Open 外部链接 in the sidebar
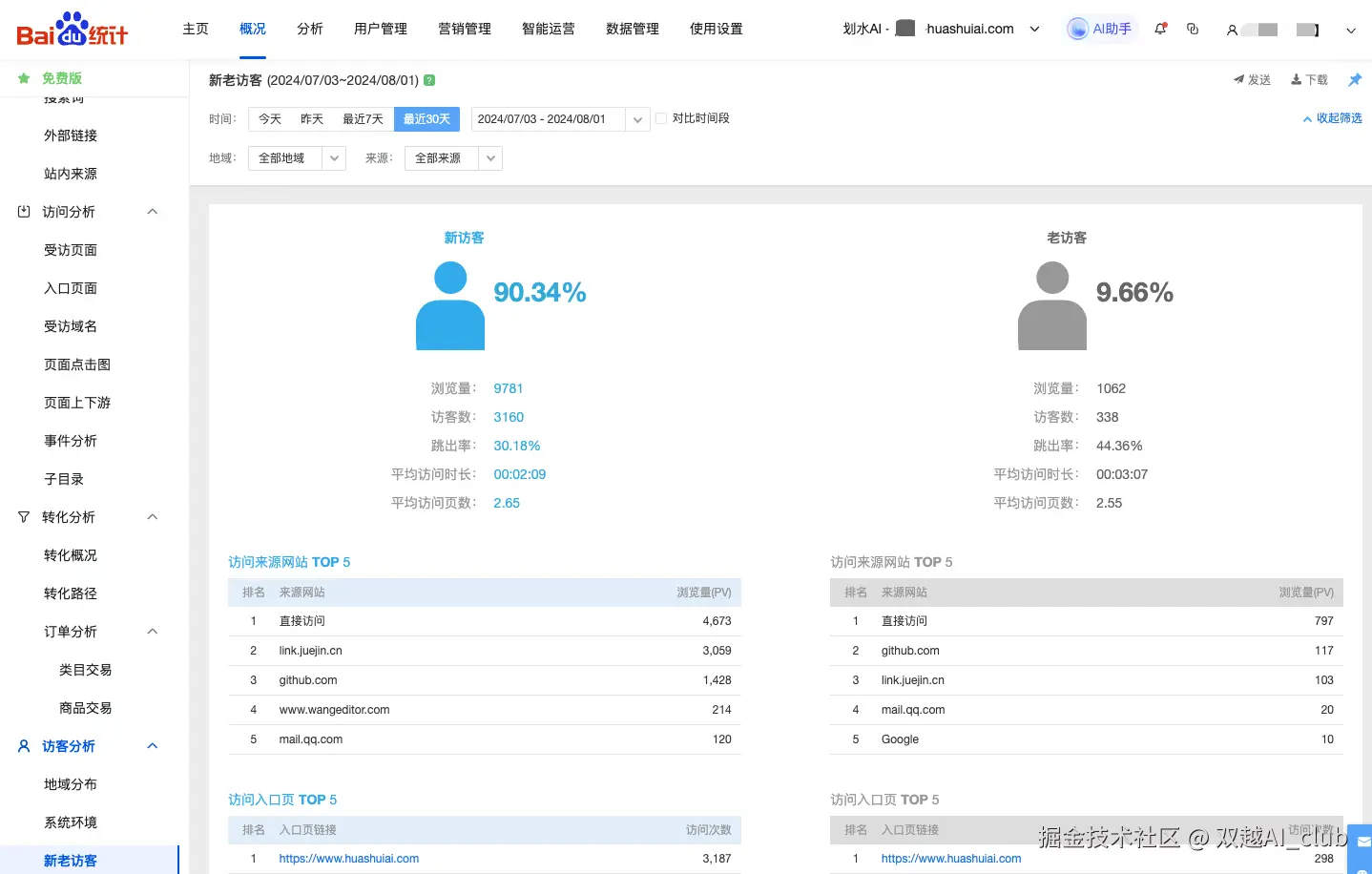1372x874 pixels. (71, 135)
